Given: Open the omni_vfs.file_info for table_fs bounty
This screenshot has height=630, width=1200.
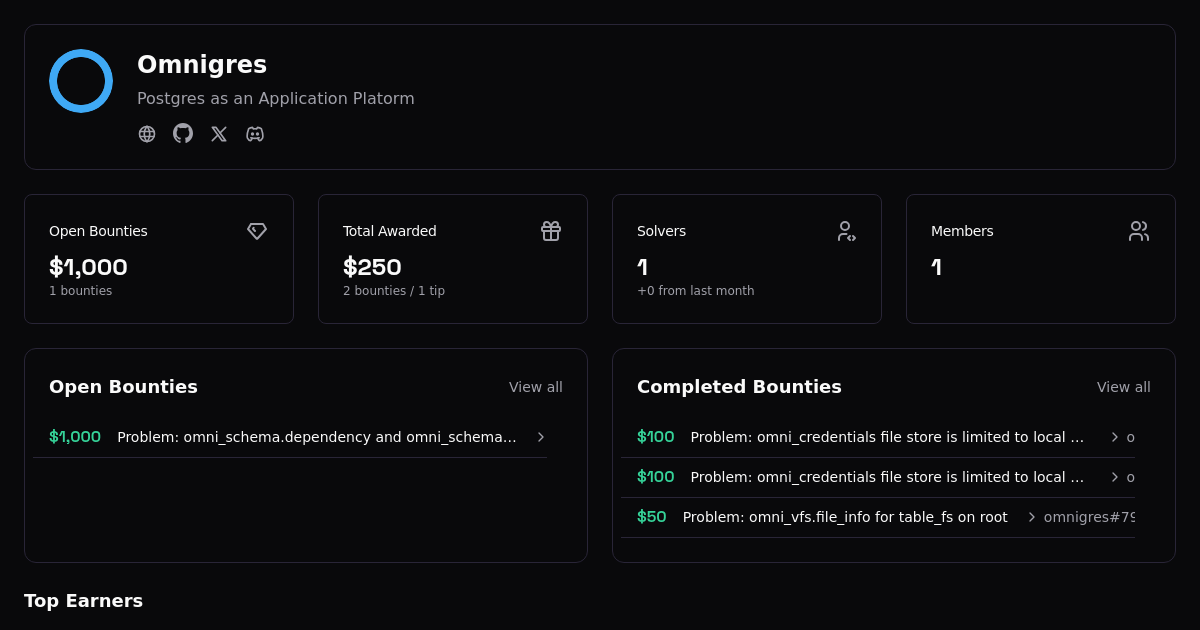Looking at the screenshot, I should tap(845, 517).
